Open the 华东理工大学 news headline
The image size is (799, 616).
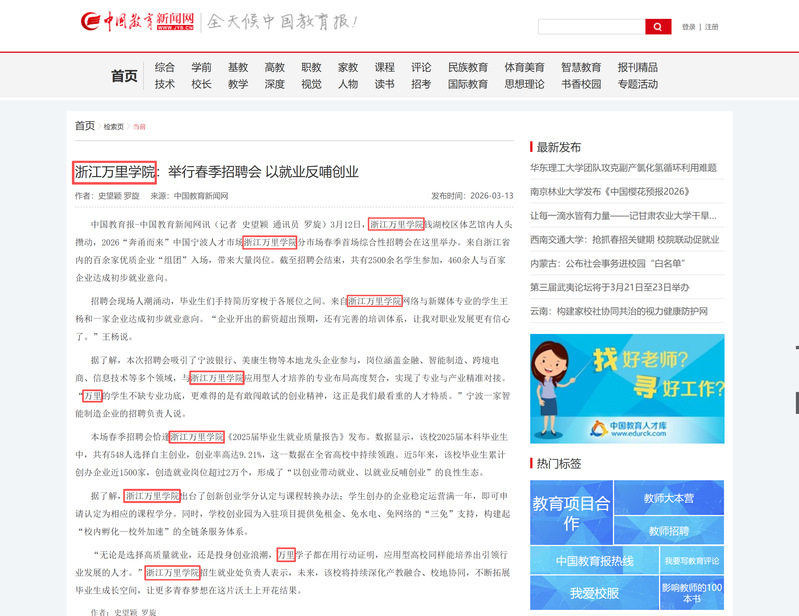coord(623,167)
